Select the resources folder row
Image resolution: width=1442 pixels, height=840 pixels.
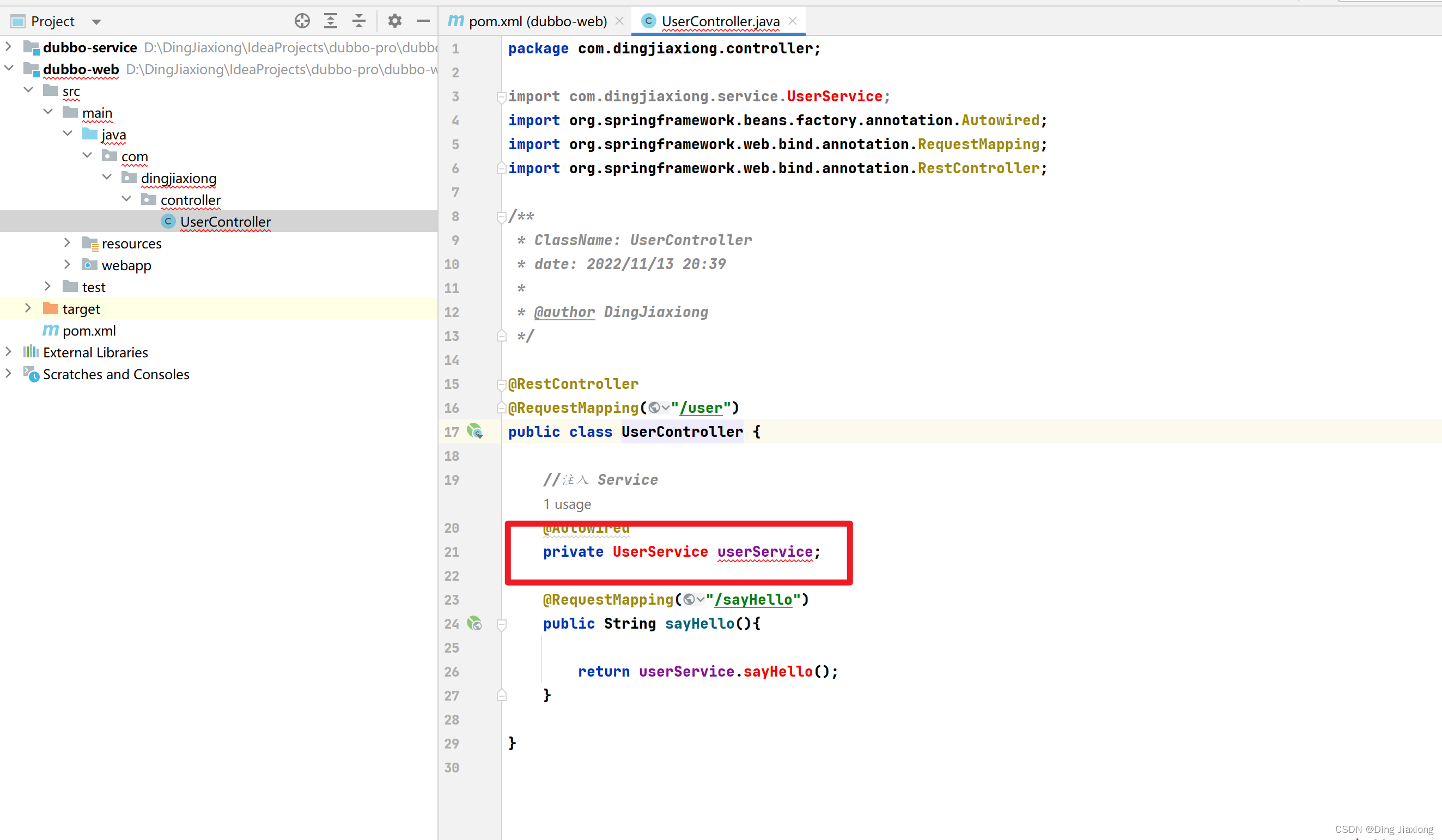tap(218, 243)
